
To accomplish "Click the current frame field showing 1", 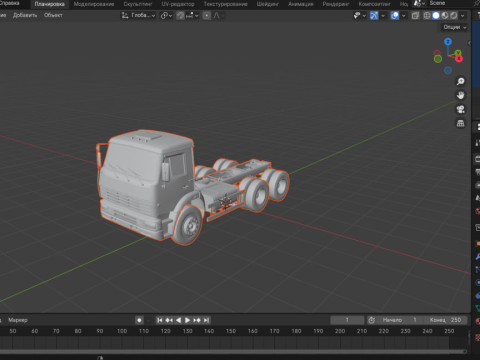I will tap(347, 320).
